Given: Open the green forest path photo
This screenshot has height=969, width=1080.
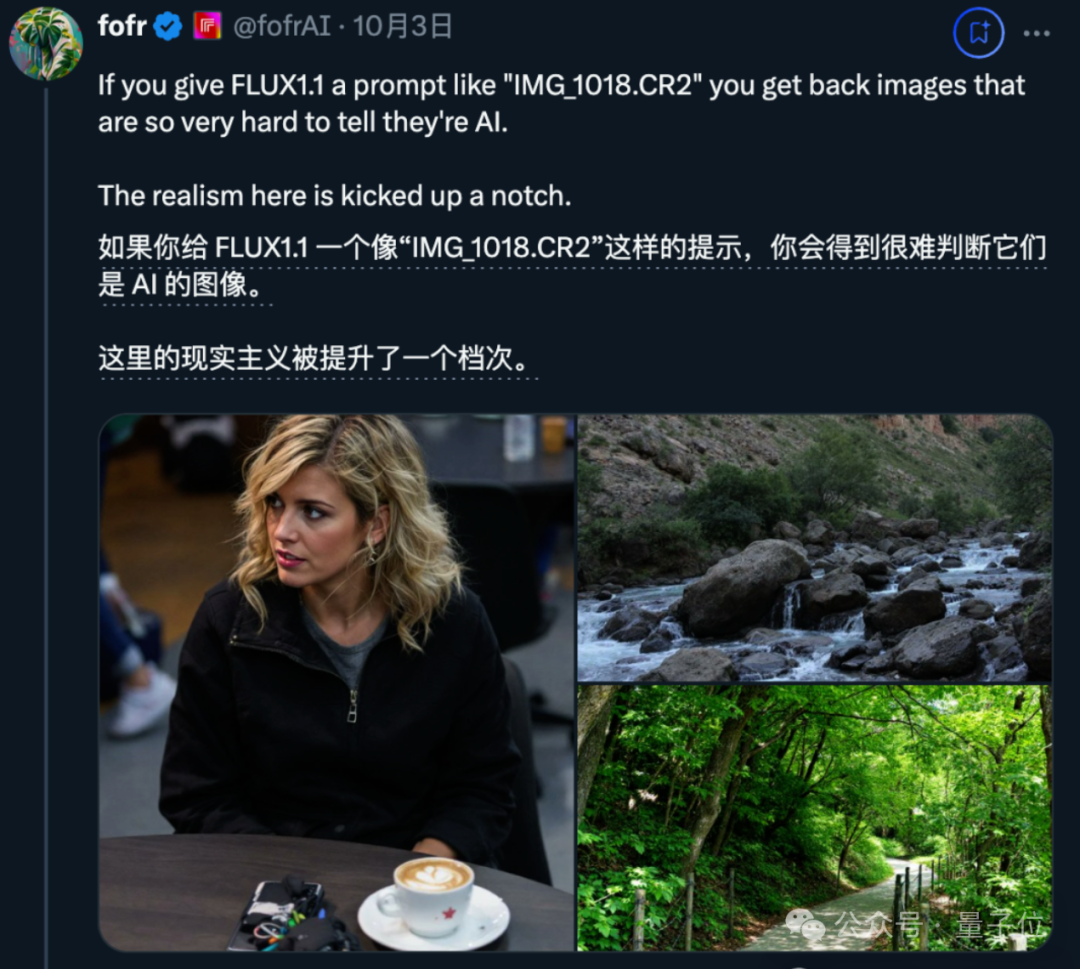Looking at the screenshot, I should pos(815,818).
